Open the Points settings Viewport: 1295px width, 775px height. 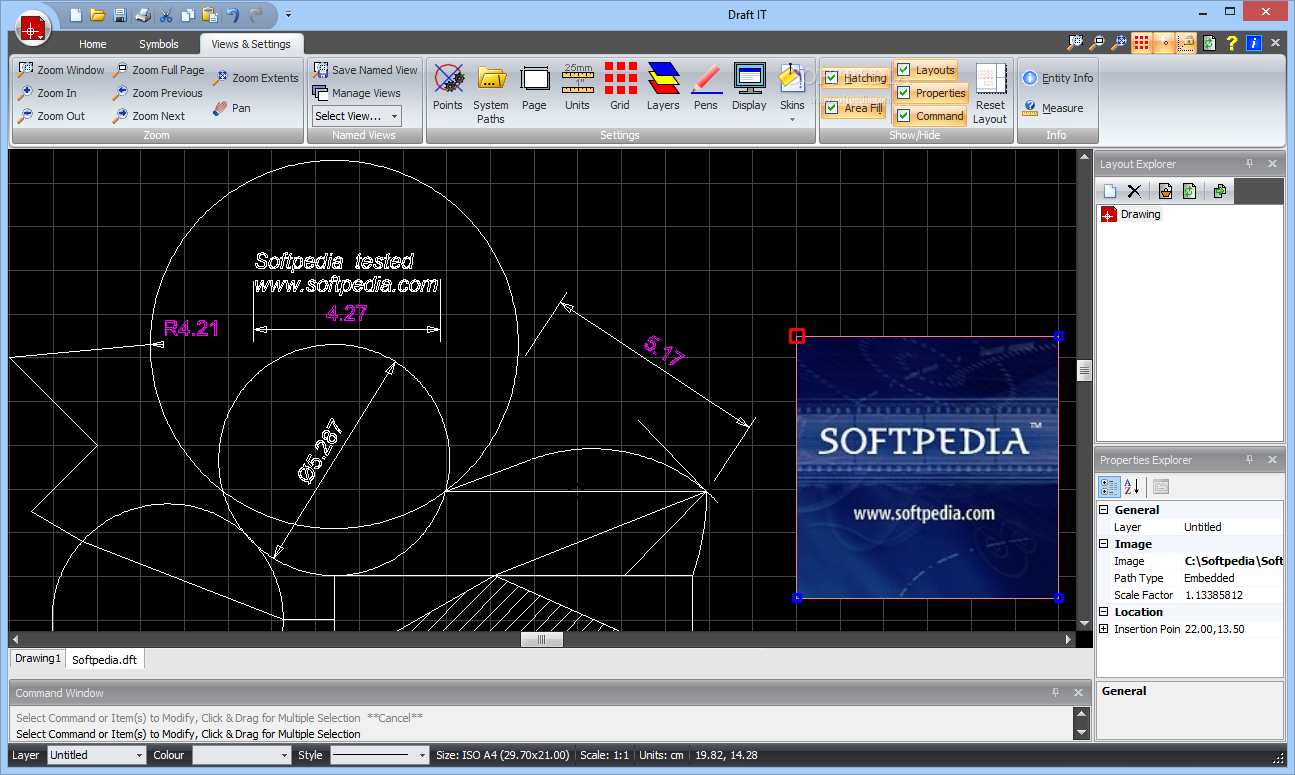pos(448,87)
